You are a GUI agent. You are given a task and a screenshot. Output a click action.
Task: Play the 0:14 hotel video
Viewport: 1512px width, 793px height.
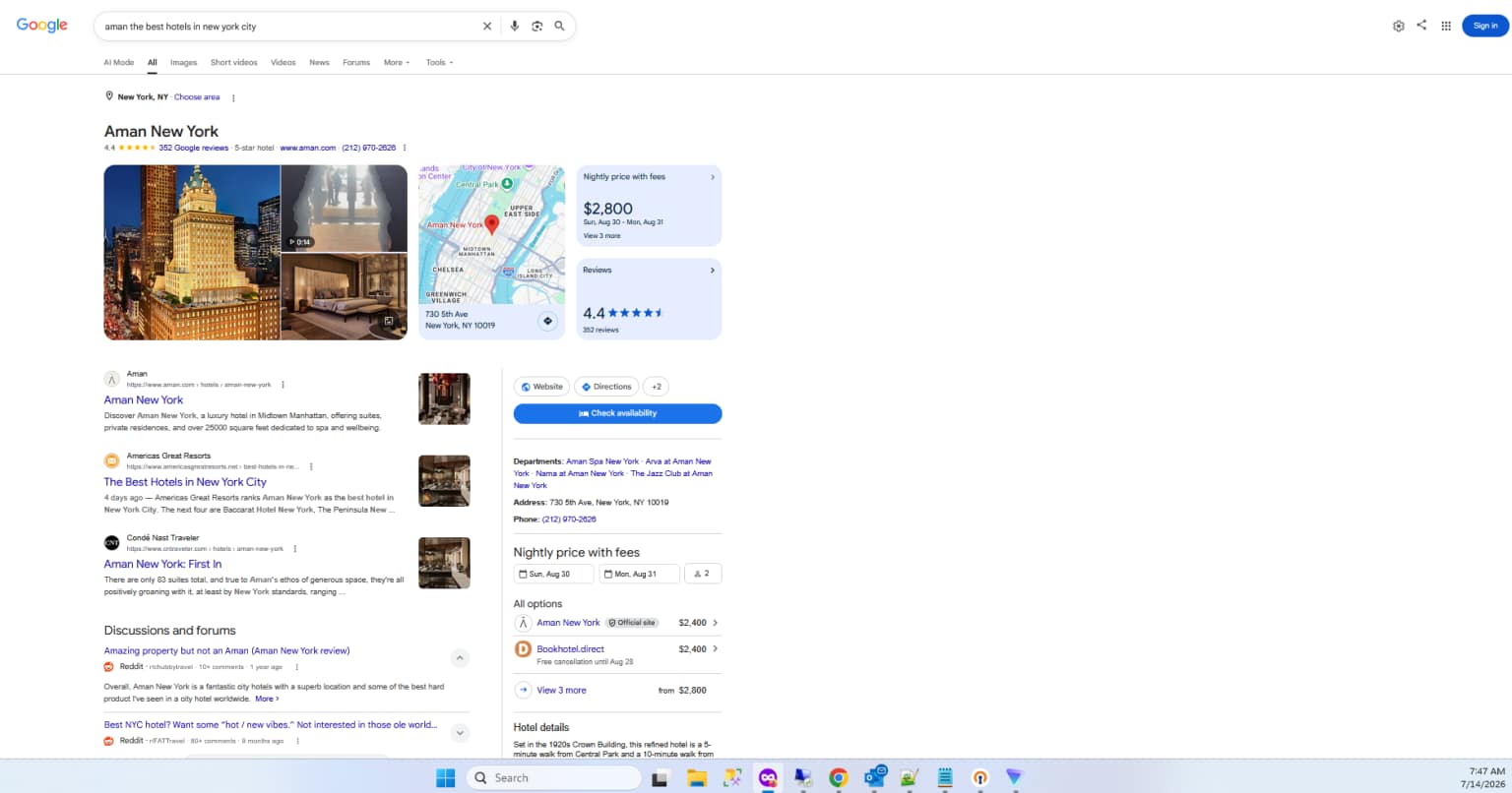tap(344, 209)
